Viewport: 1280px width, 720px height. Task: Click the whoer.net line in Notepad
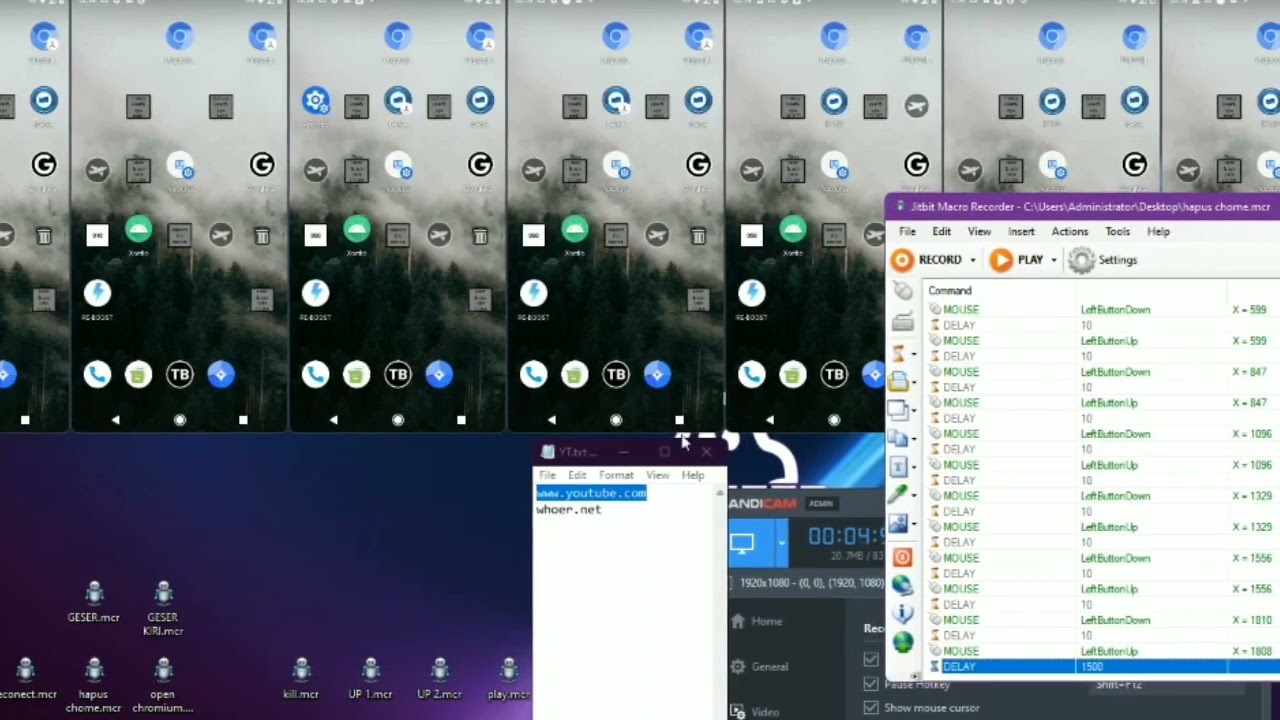568,509
